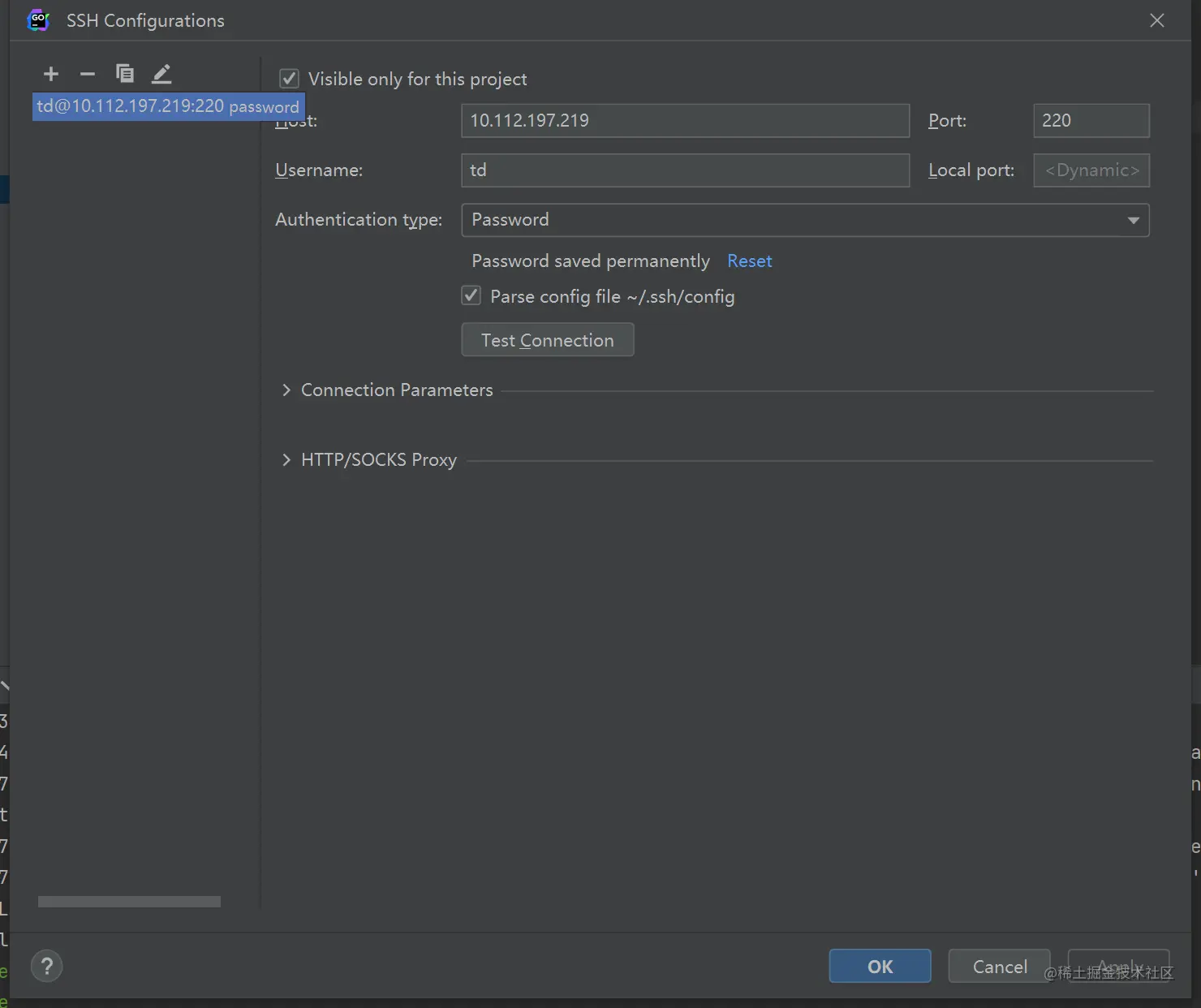
Task: Toggle Visible only for this project
Action: click(289, 79)
